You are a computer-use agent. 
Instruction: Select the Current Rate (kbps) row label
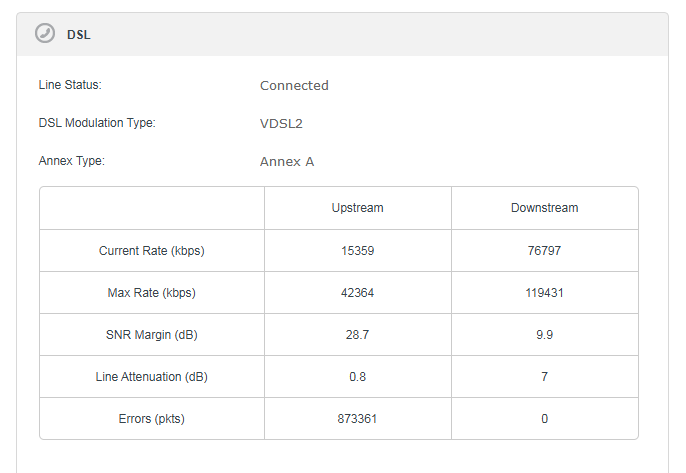(x=152, y=251)
